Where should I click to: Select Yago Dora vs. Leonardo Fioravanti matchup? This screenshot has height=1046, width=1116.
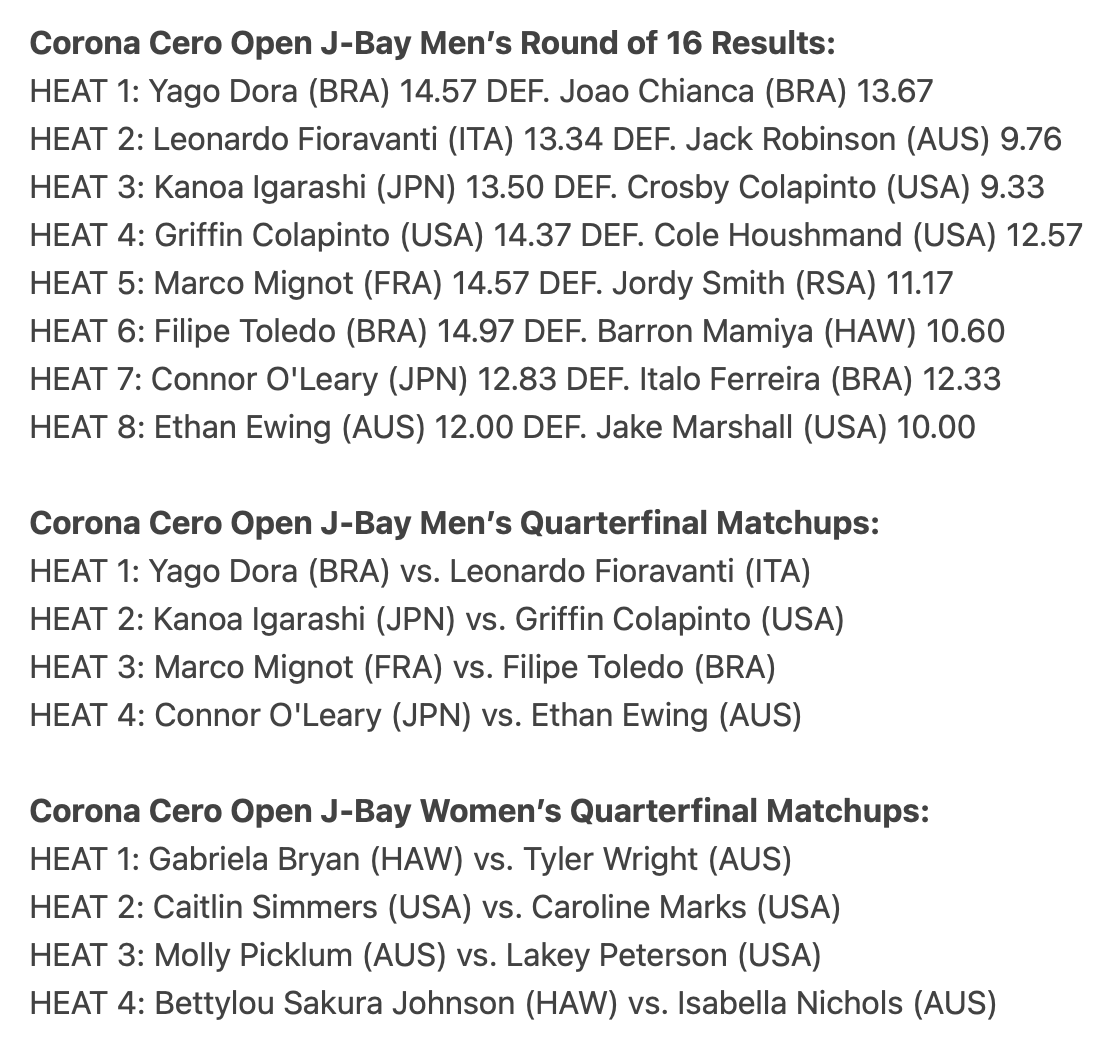pyautogui.click(x=420, y=571)
